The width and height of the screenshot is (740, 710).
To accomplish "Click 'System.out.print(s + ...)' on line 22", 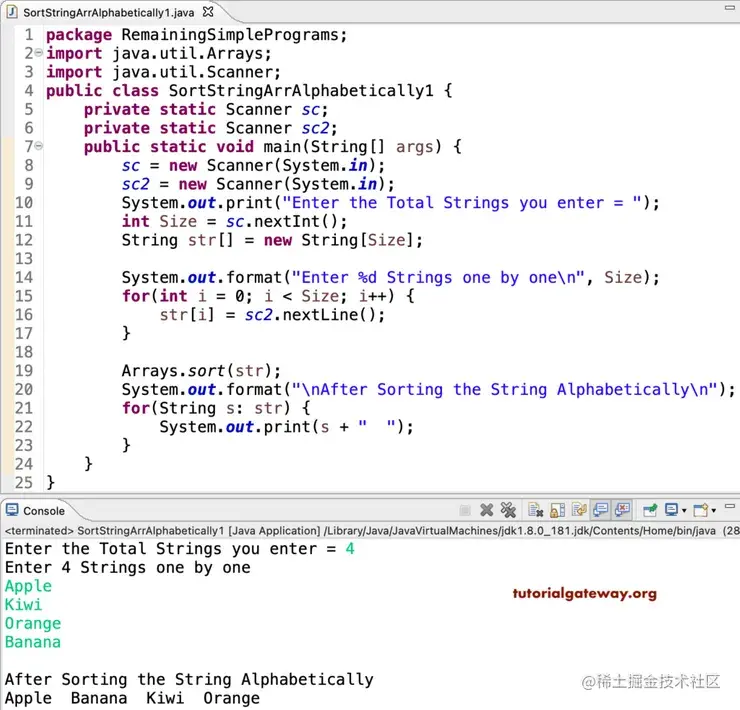I will coord(282,427).
